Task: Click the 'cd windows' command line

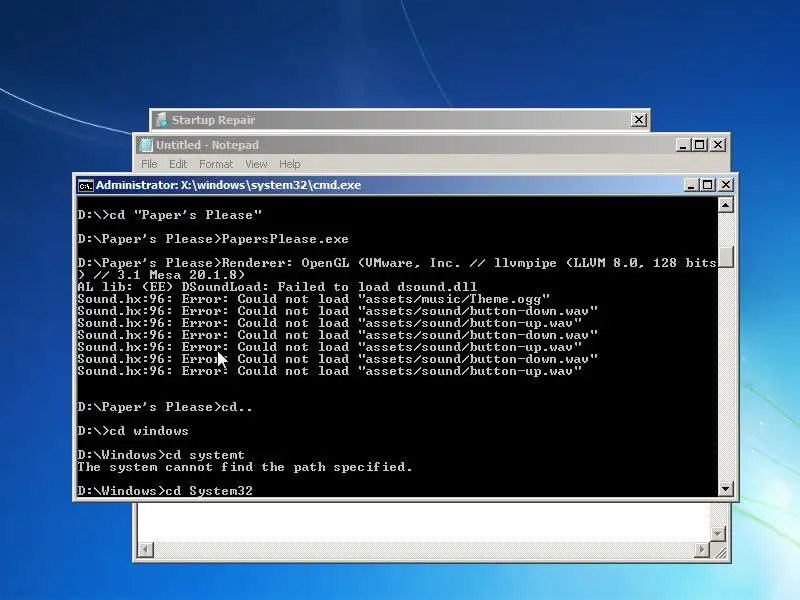Action: (133, 431)
